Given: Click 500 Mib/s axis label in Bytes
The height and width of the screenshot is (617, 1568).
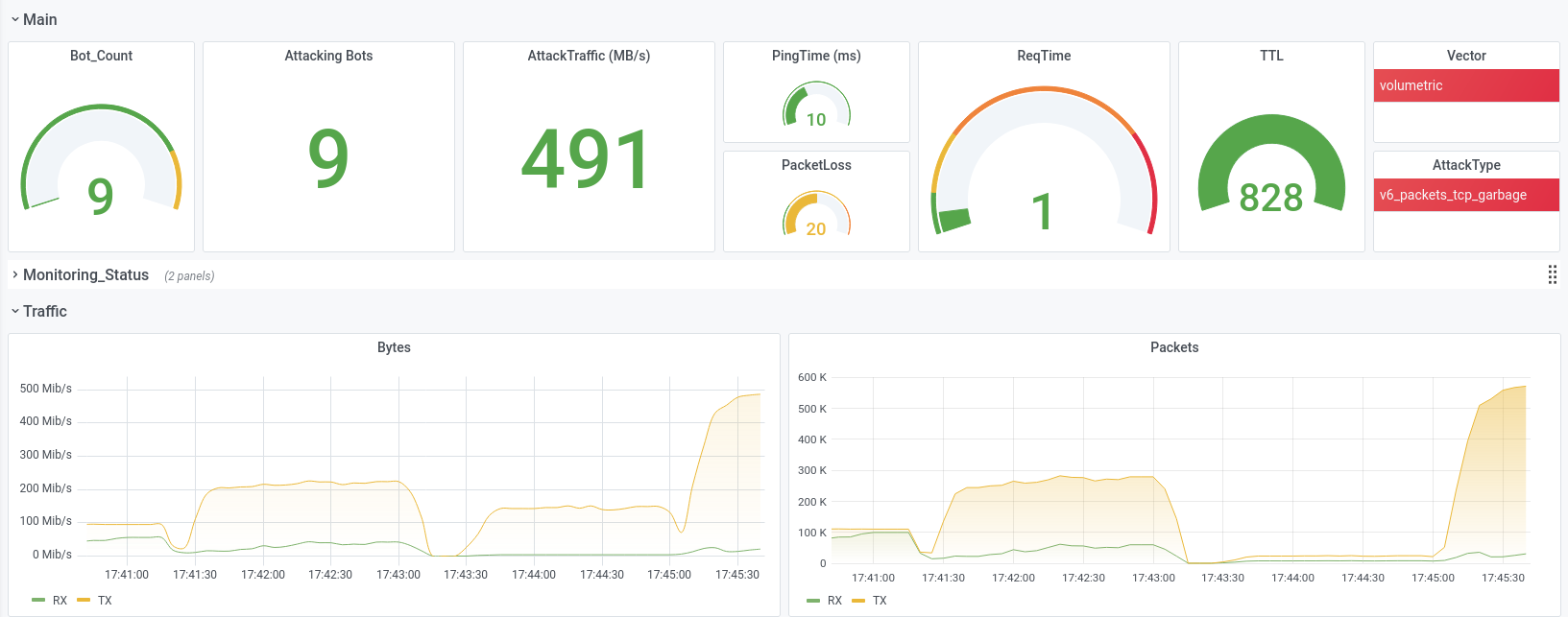Looking at the screenshot, I should pos(46,389).
